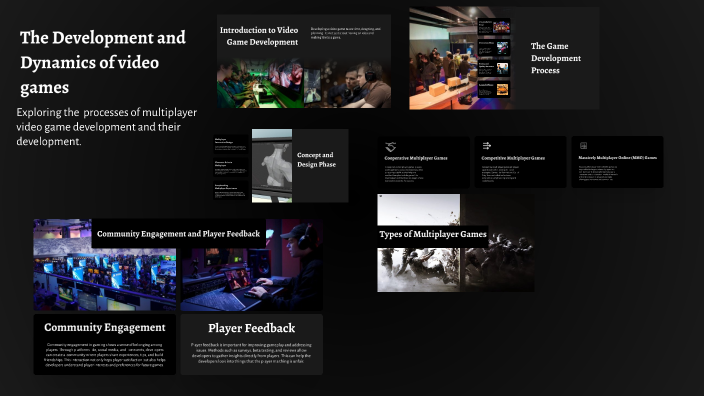This screenshot has height=396, width=704.
Task: Click body text under MMO Games heading
Action: [x=598, y=173]
